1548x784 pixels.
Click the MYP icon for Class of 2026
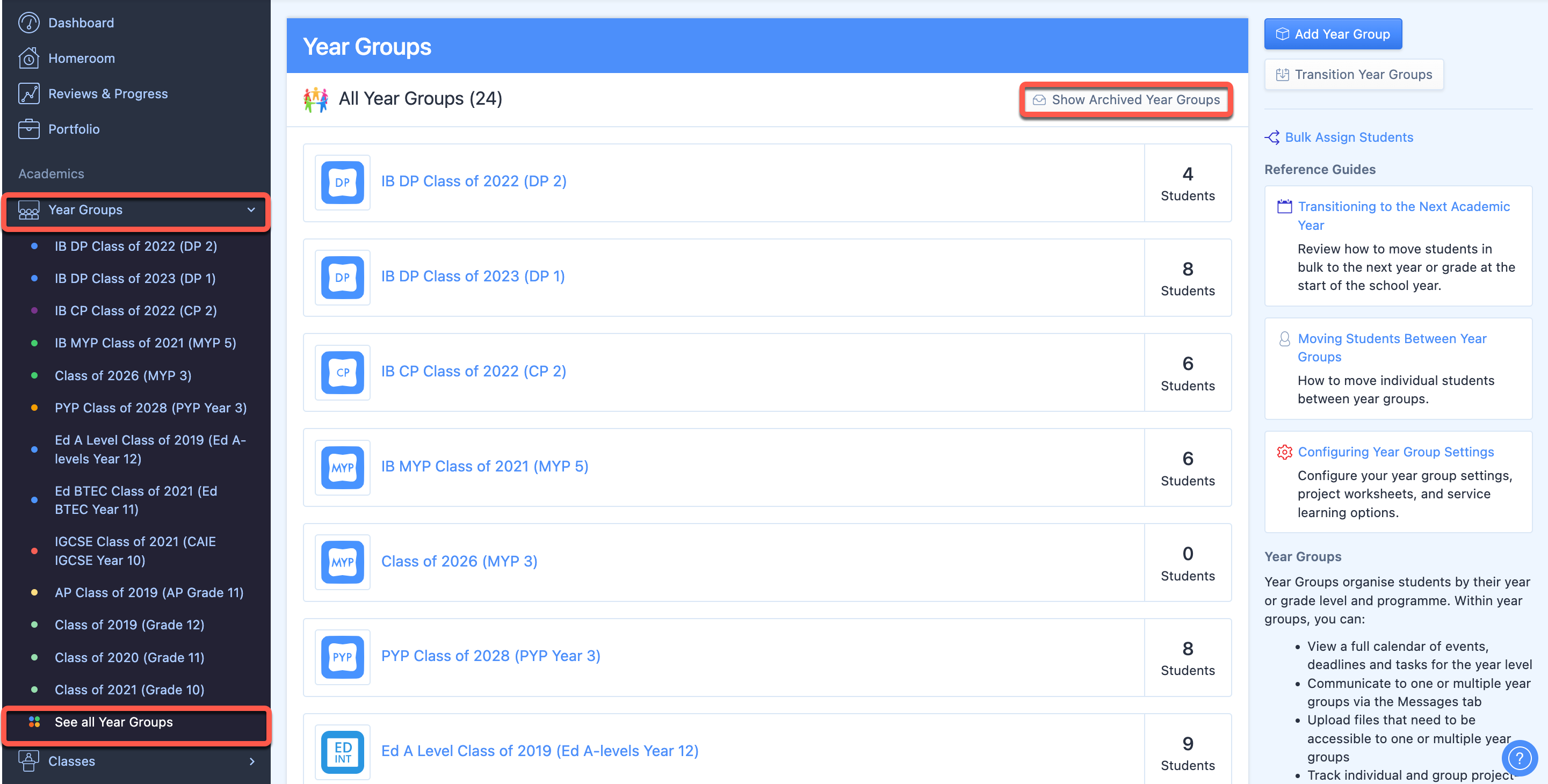(343, 562)
